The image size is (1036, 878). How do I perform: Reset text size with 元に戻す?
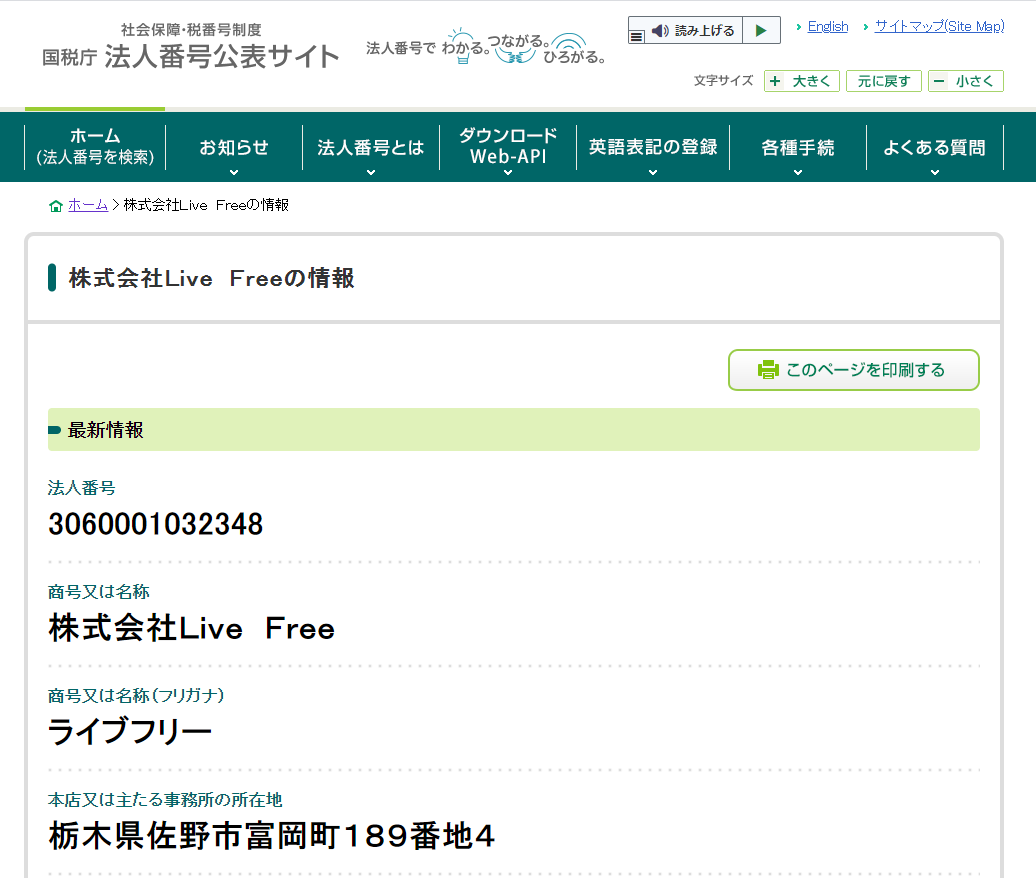(883, 81)
